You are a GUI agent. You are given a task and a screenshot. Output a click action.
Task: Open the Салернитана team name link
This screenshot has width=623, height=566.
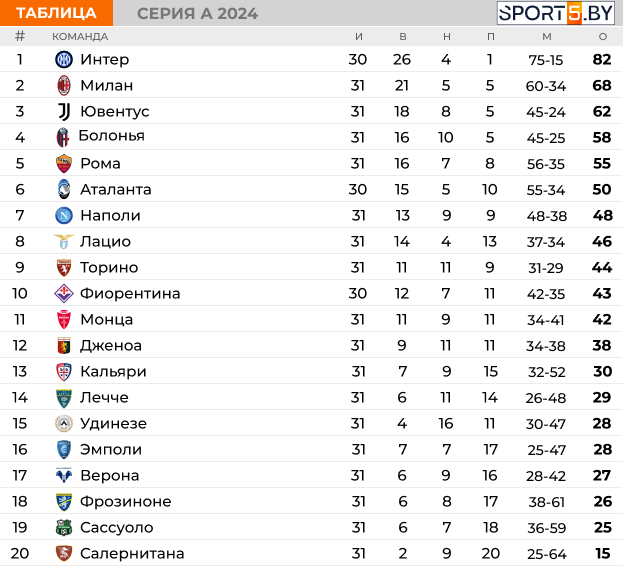coord(132,553)
